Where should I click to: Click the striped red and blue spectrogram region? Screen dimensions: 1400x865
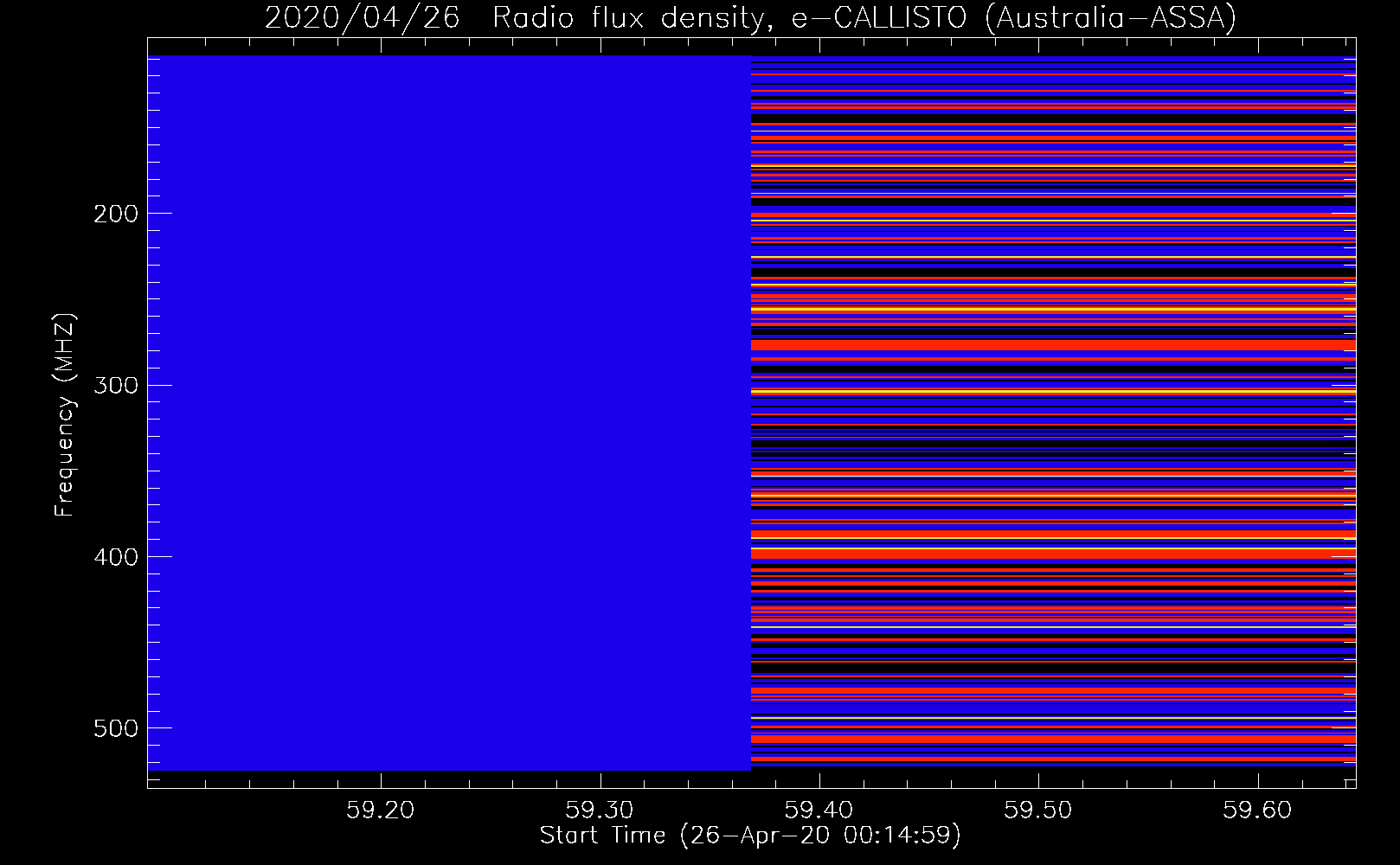(x=1053, y=413)
